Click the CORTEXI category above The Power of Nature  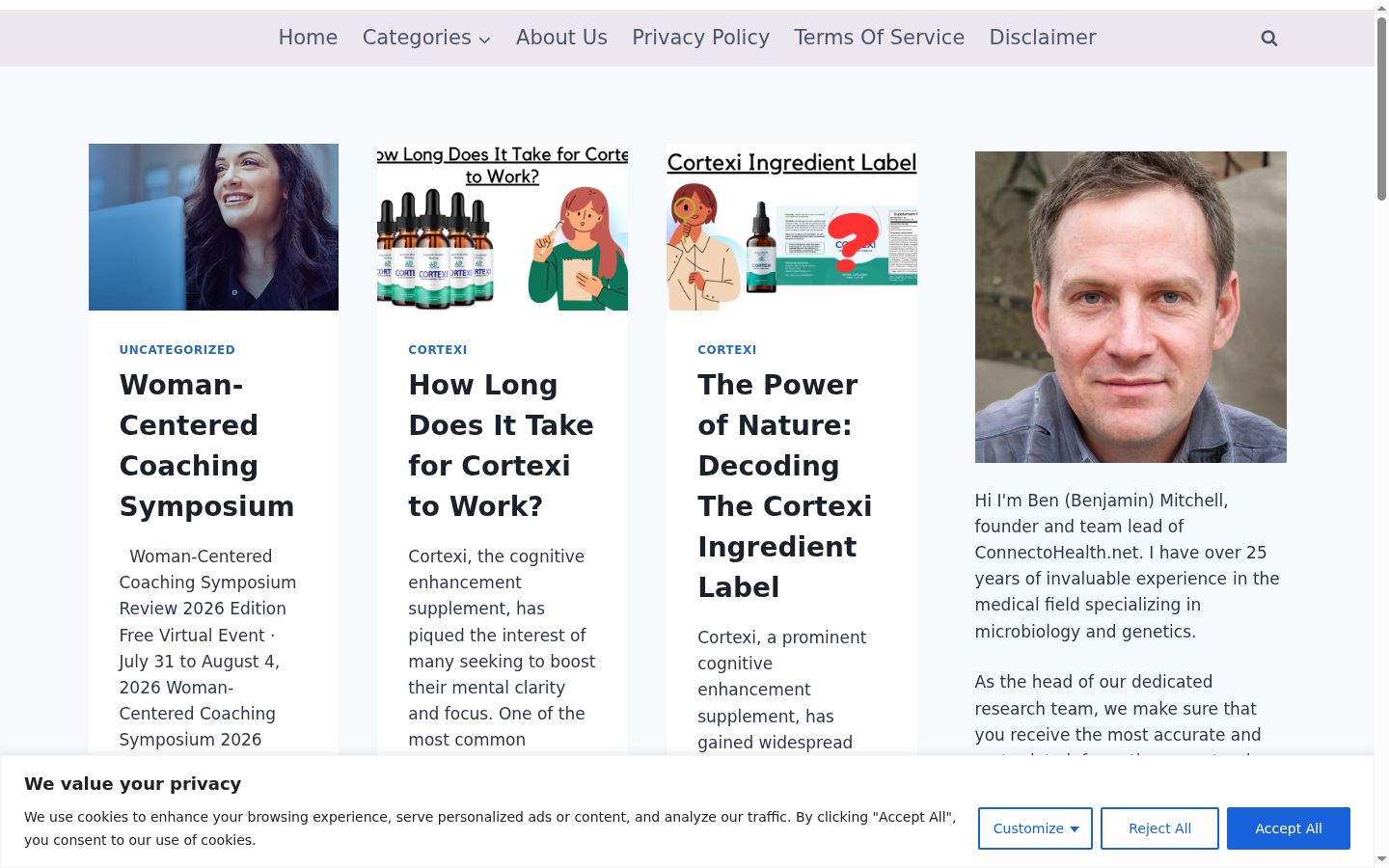(727, 350)
